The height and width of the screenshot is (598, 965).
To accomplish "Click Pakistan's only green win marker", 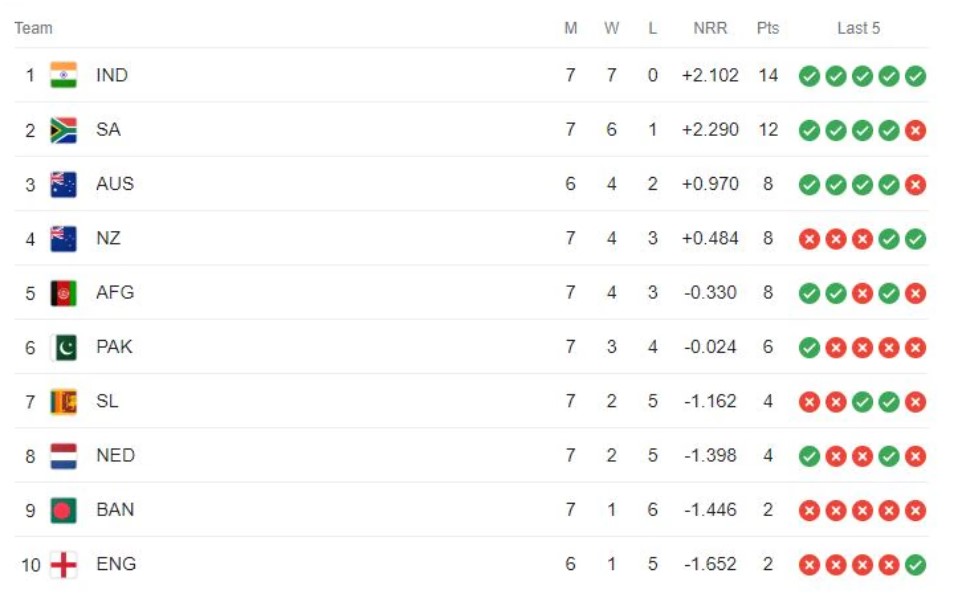I will pyautogui.click(x=809, y=348).
